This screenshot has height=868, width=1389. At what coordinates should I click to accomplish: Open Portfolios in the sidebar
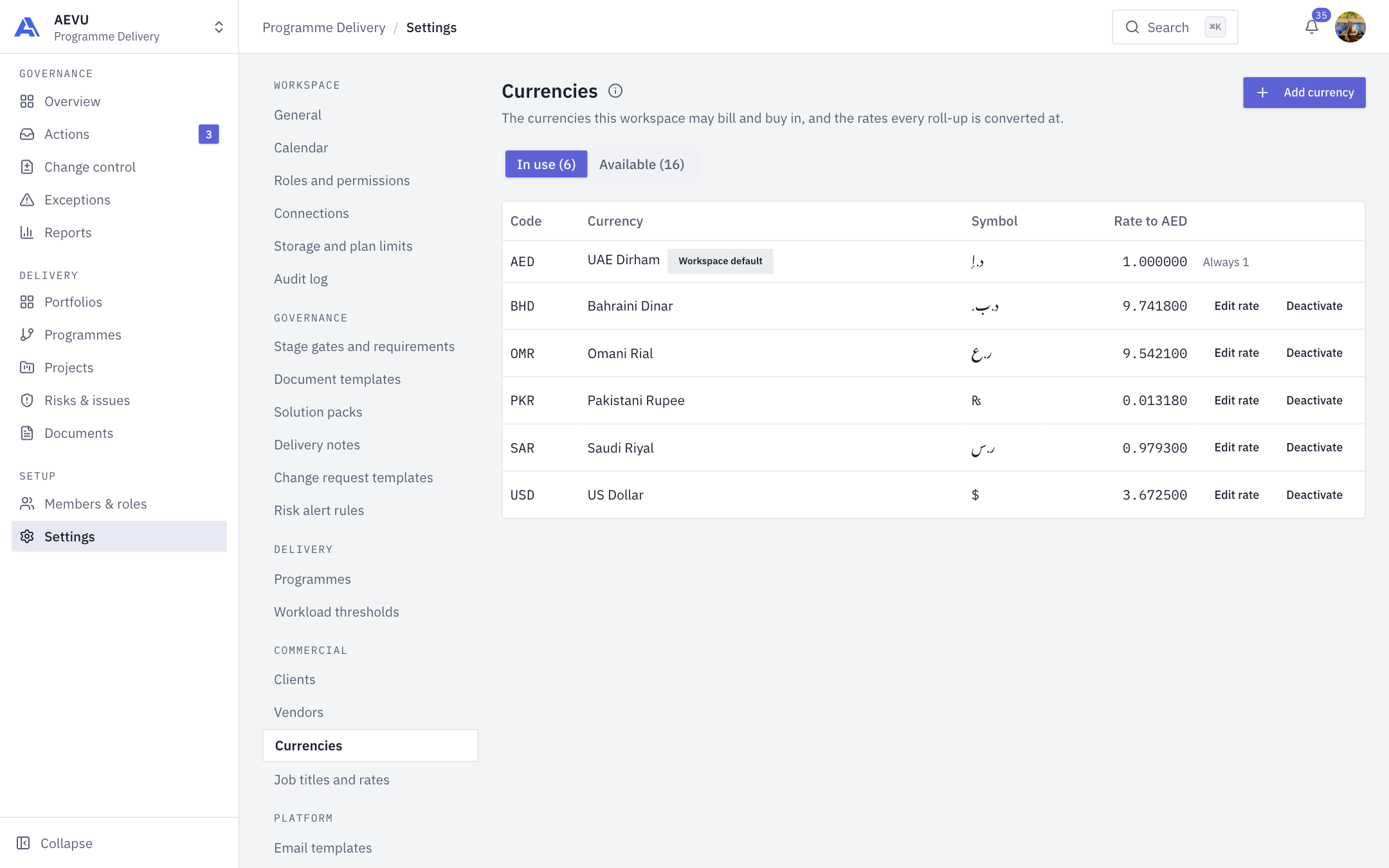pos(119,302)
